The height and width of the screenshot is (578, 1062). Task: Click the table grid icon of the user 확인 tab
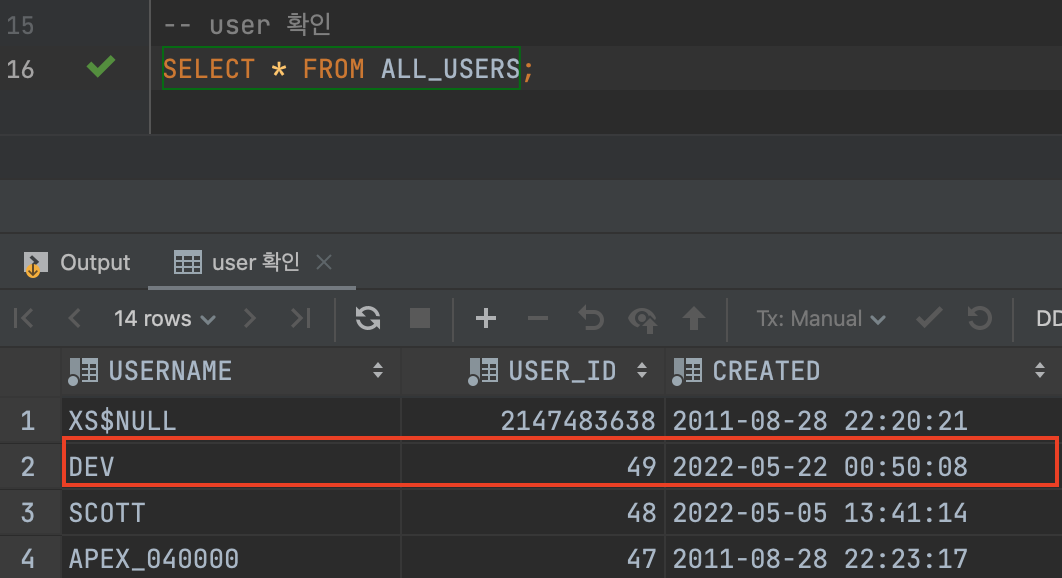click(x=188, y=262)
